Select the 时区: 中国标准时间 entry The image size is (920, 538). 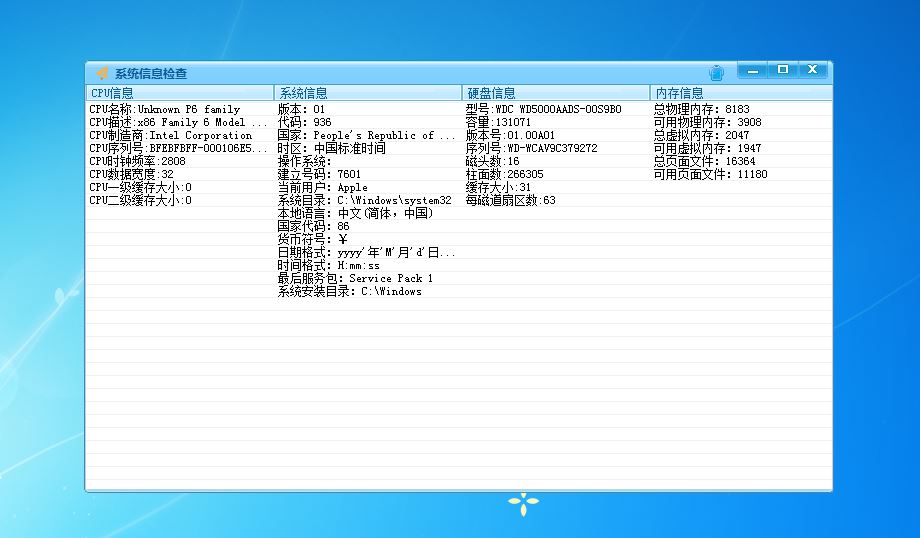(x=332, y=148)
